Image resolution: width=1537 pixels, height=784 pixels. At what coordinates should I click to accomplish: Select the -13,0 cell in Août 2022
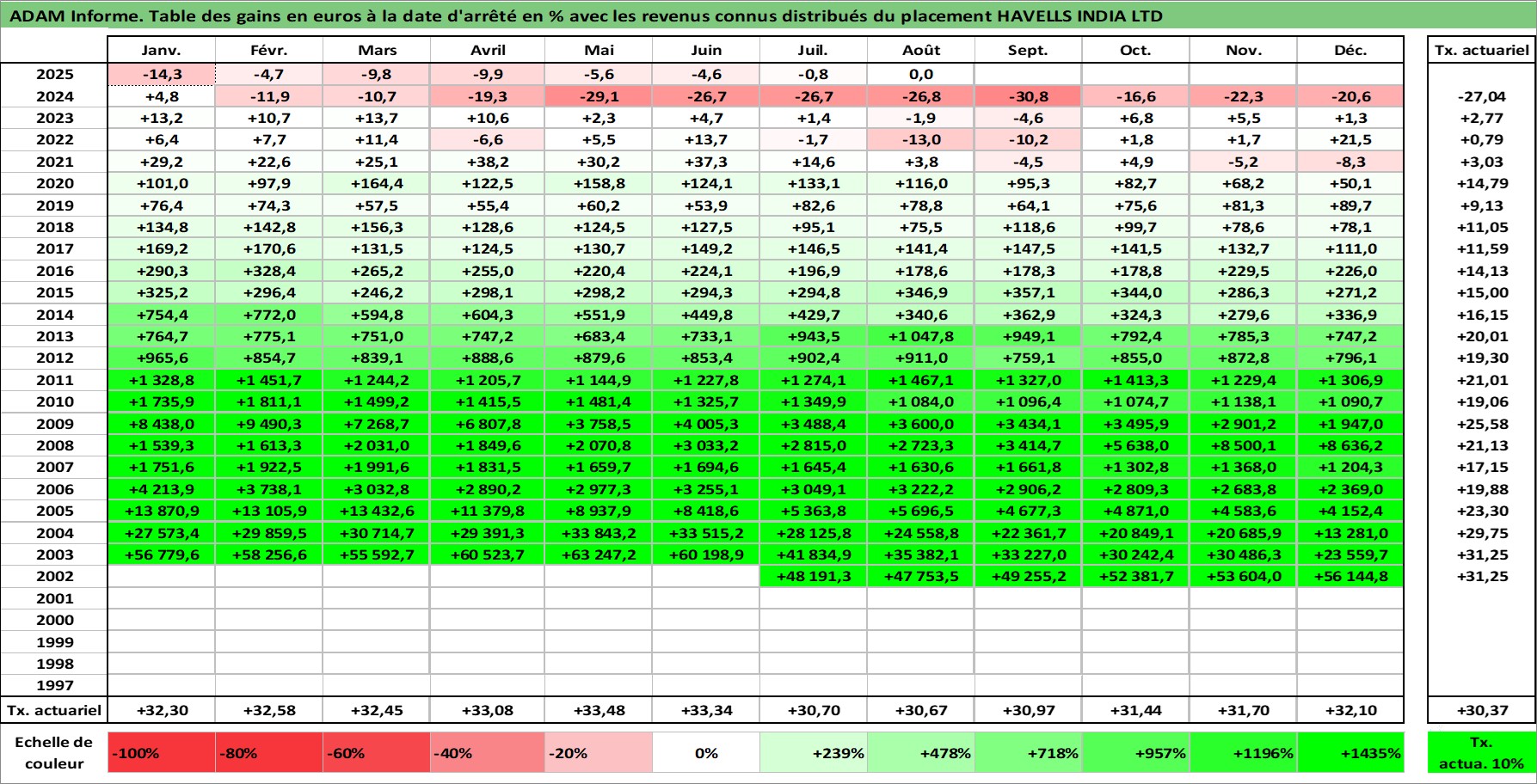(x=920, y=139)
